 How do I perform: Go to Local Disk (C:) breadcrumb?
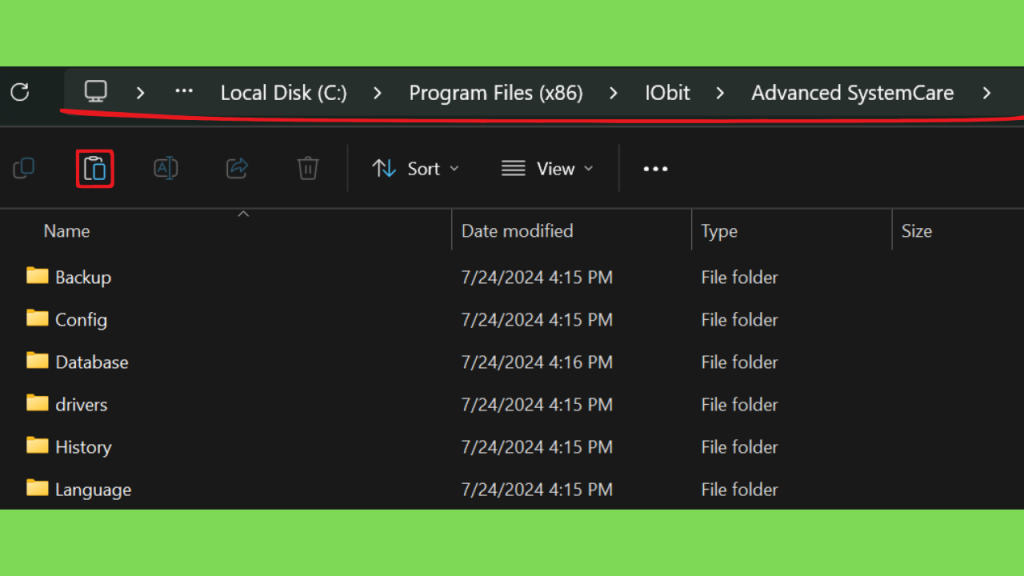coord(283,93)
